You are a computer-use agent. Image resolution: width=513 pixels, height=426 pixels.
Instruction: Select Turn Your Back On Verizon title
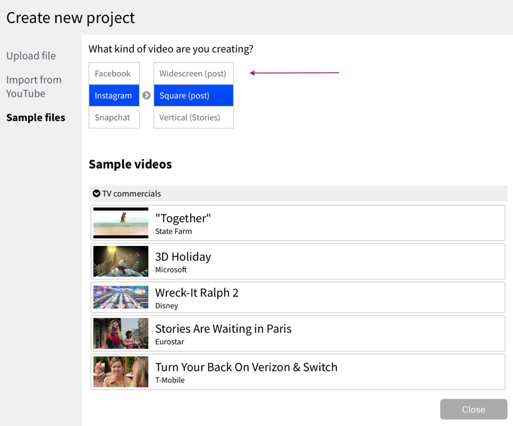246,367
